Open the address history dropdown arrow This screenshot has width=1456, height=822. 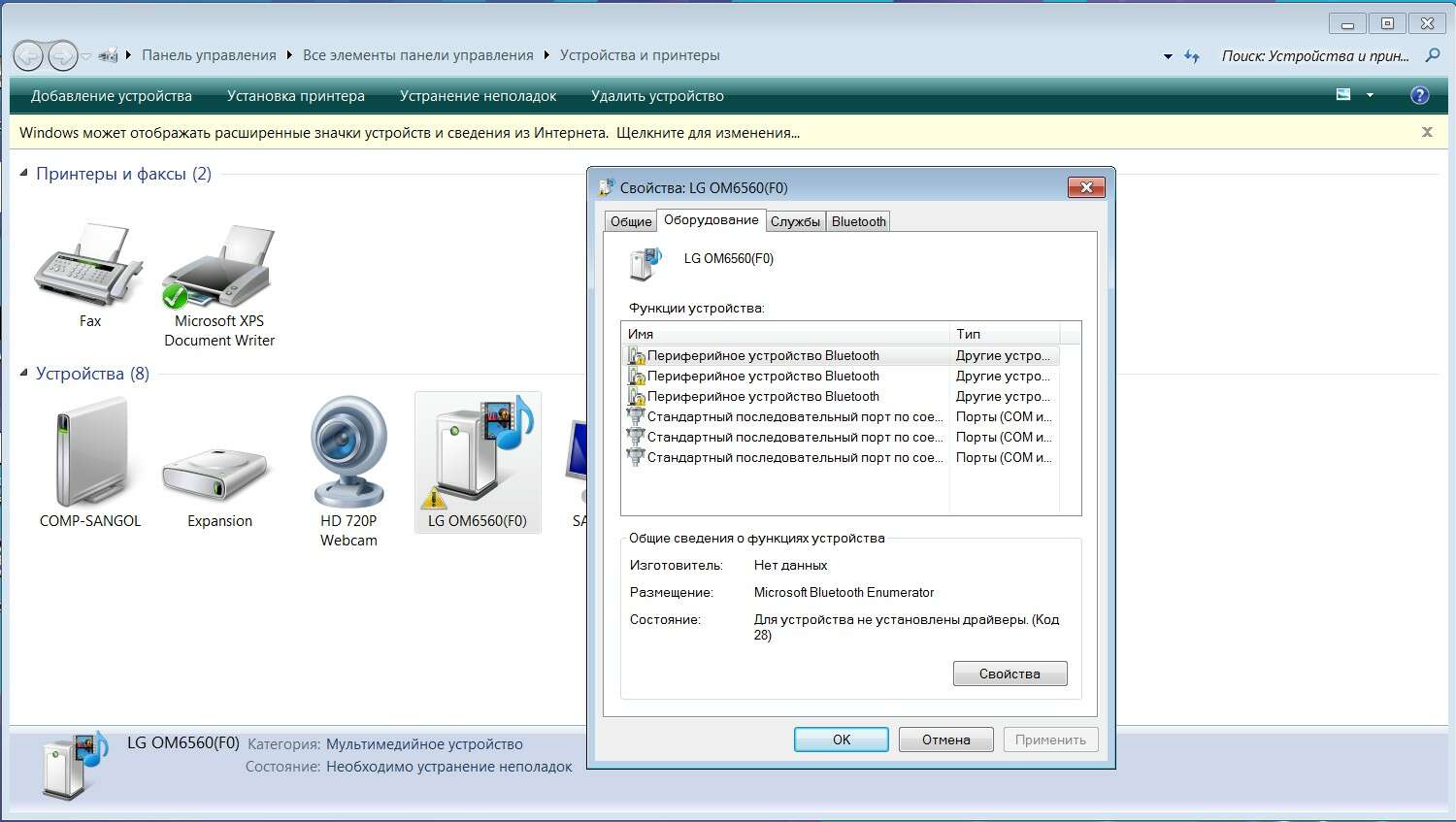(1168, 56)
